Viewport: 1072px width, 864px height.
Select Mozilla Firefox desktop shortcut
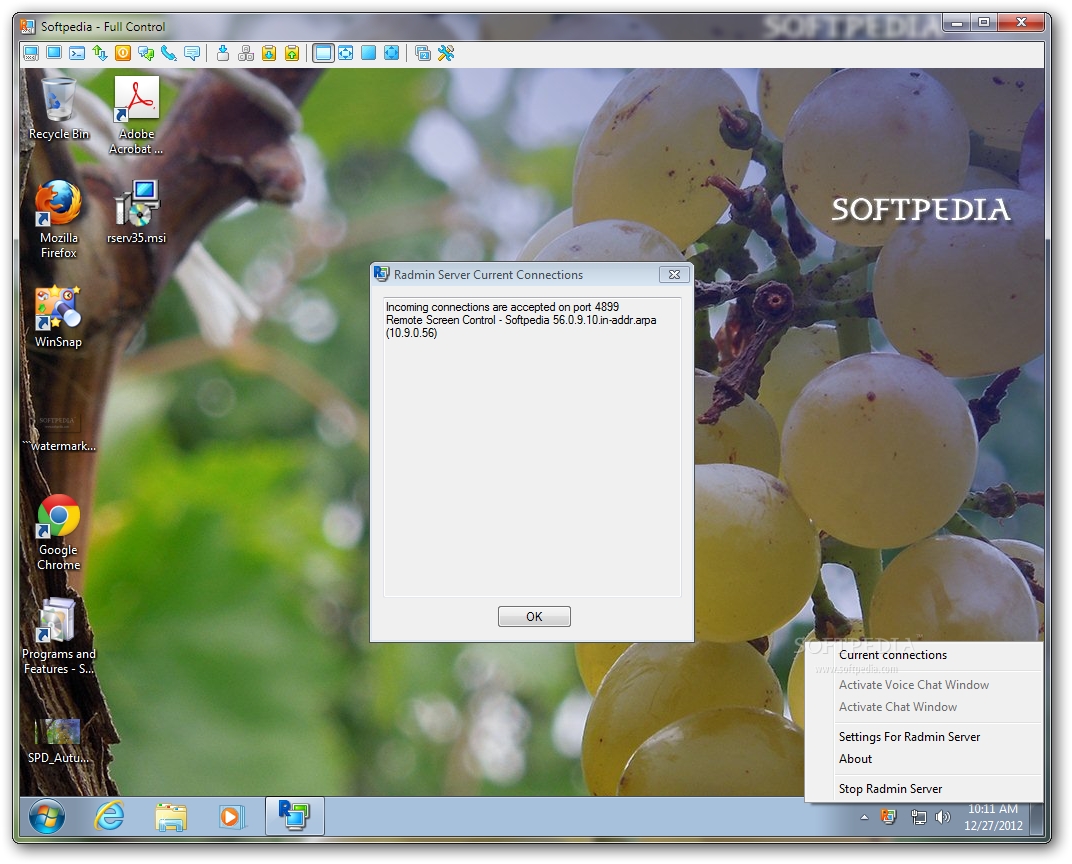point(59,219)
